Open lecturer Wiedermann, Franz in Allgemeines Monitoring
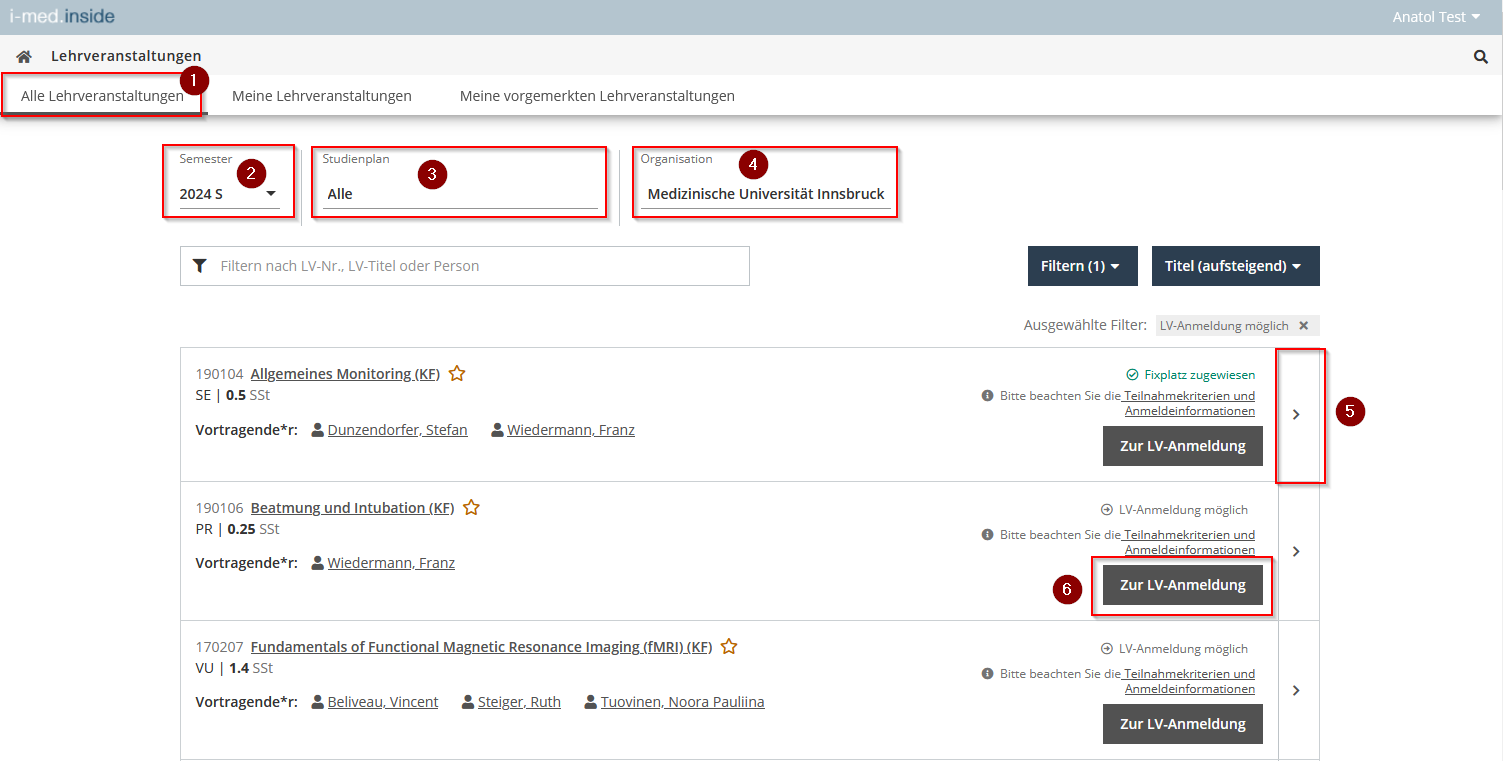 click(x=570, y=430)
